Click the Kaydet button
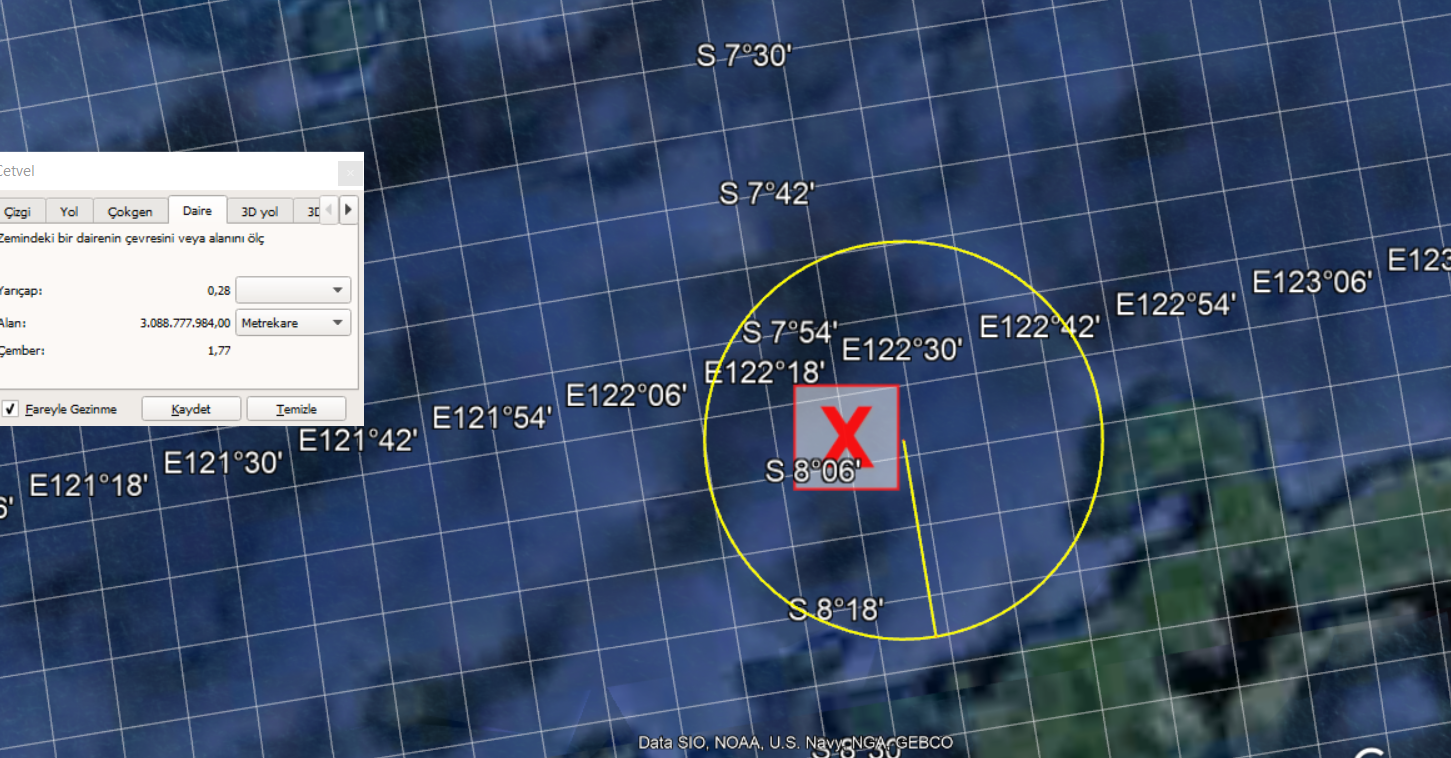This screenshot has height=758, width=1451. point(191,409)
